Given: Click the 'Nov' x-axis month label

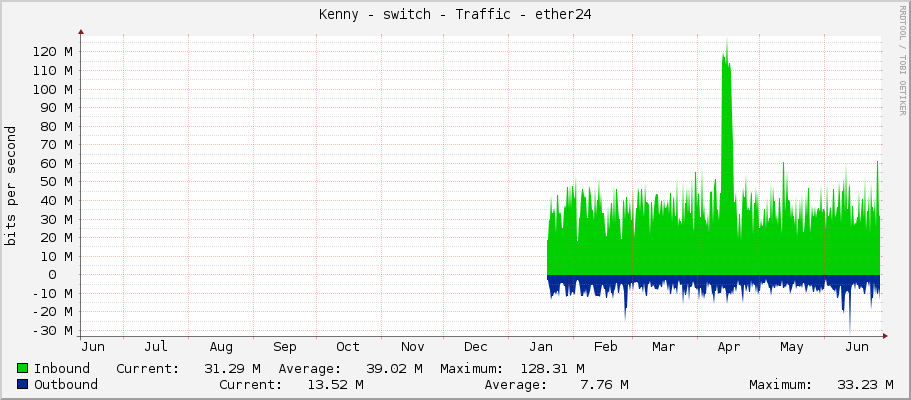Looking at the screenshot, I should tap(413, 347).
